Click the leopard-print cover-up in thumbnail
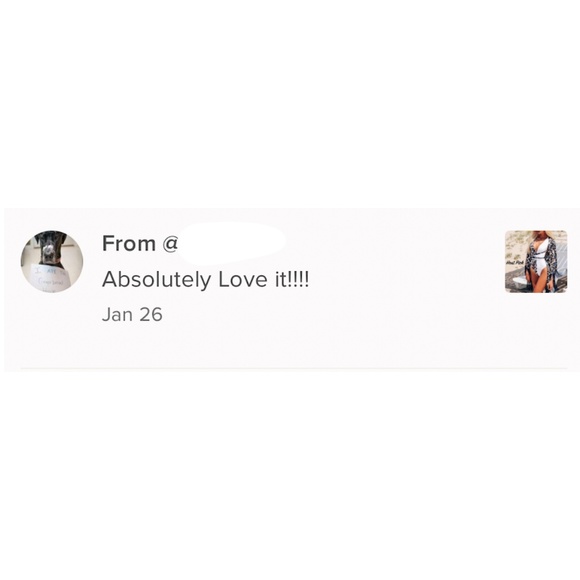 click(552, 259)
